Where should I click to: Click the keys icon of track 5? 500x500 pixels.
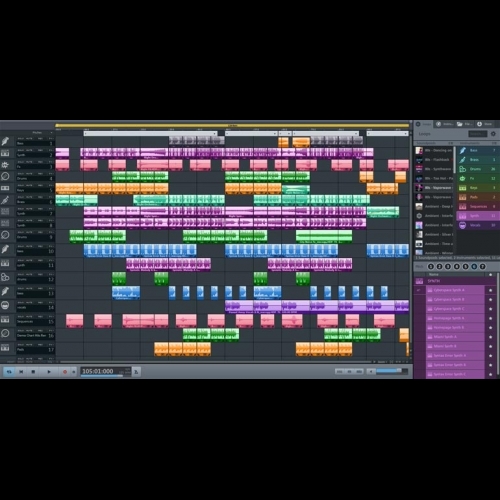point(5,188)
